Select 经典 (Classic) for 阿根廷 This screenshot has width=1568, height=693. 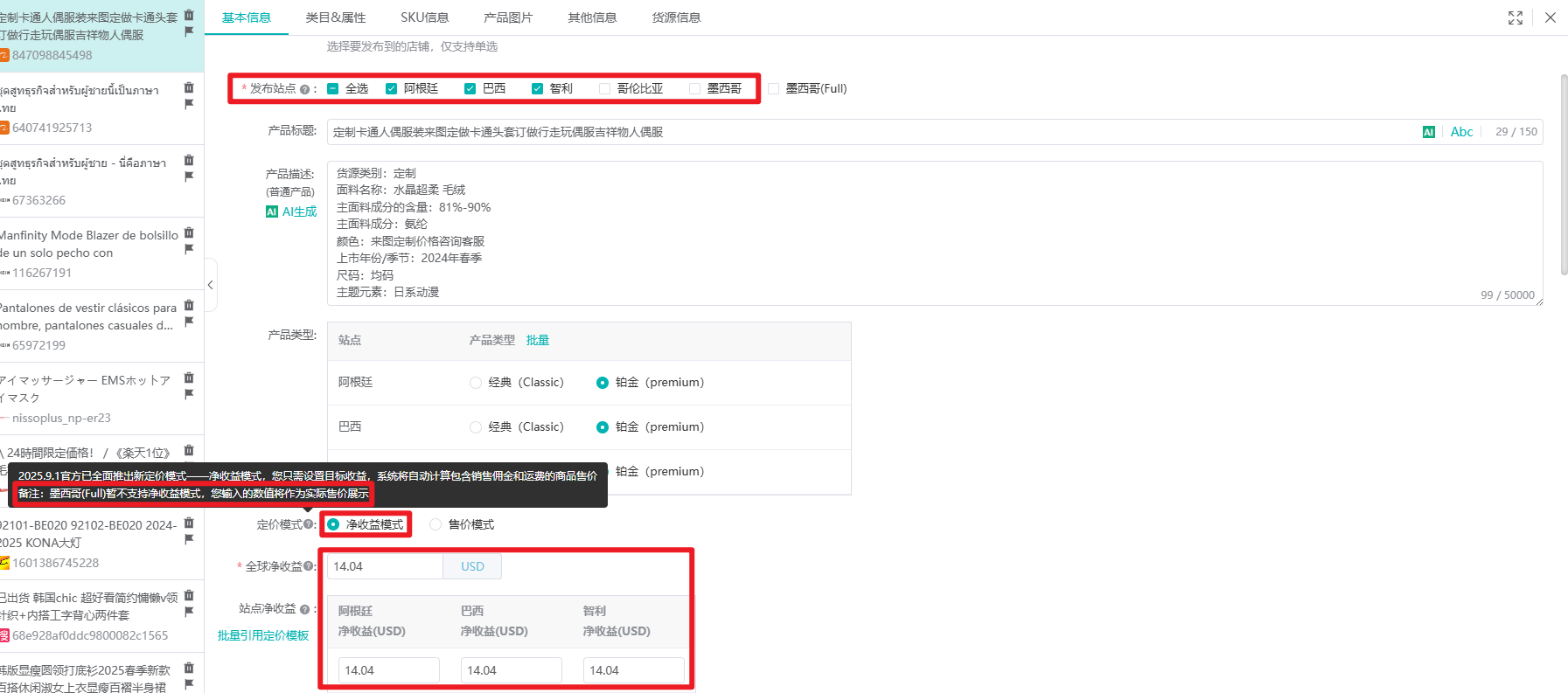[476, 383]
